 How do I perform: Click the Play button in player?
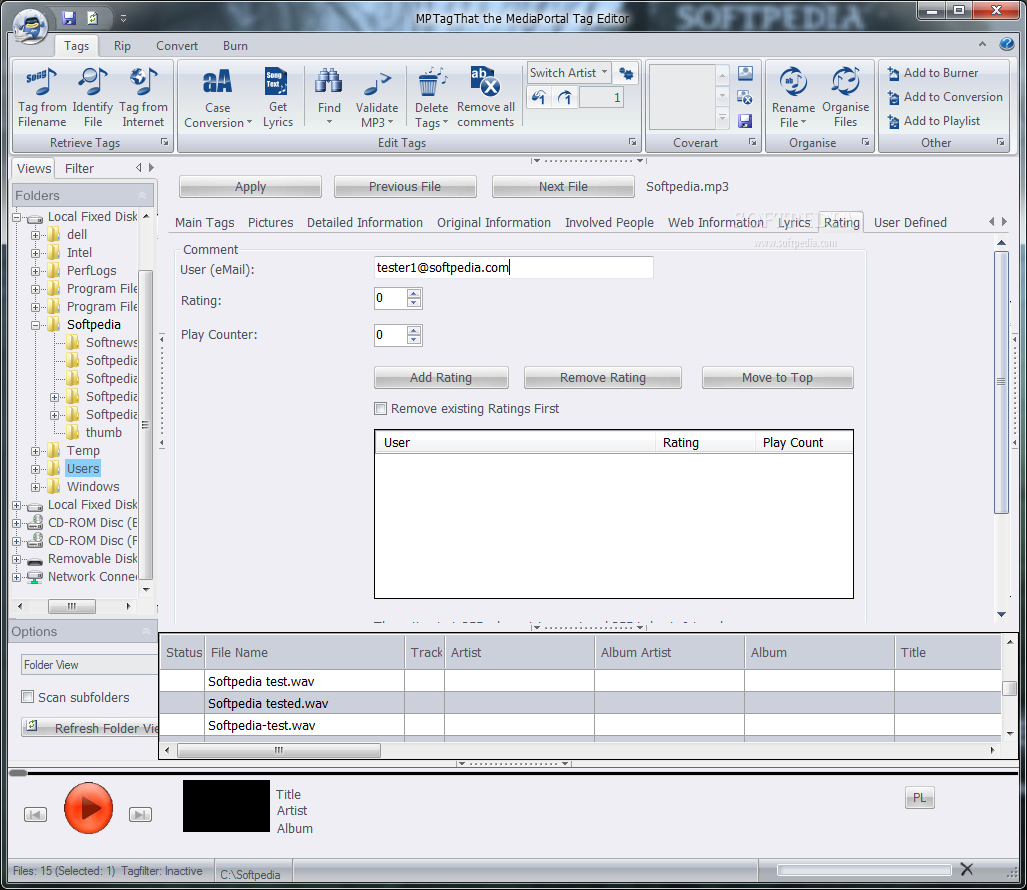[x=88, y=808]
